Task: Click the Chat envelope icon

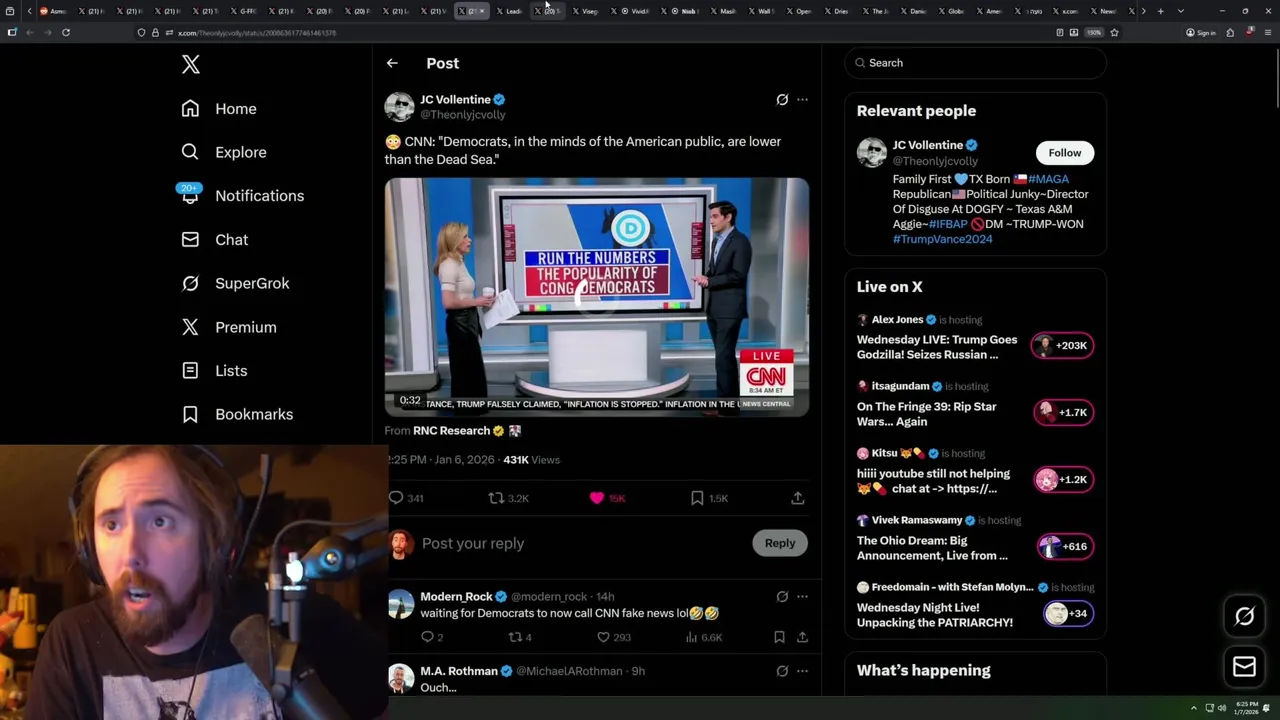Action: 190,240
